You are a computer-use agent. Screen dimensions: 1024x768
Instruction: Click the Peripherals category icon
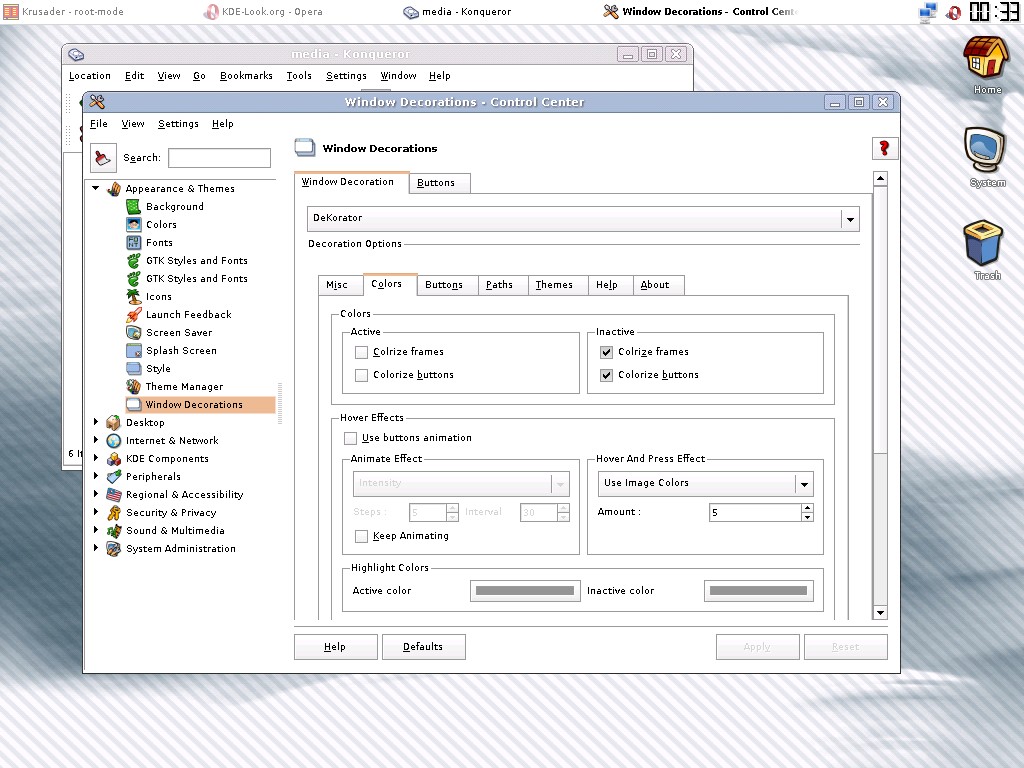tap(114, 477)
